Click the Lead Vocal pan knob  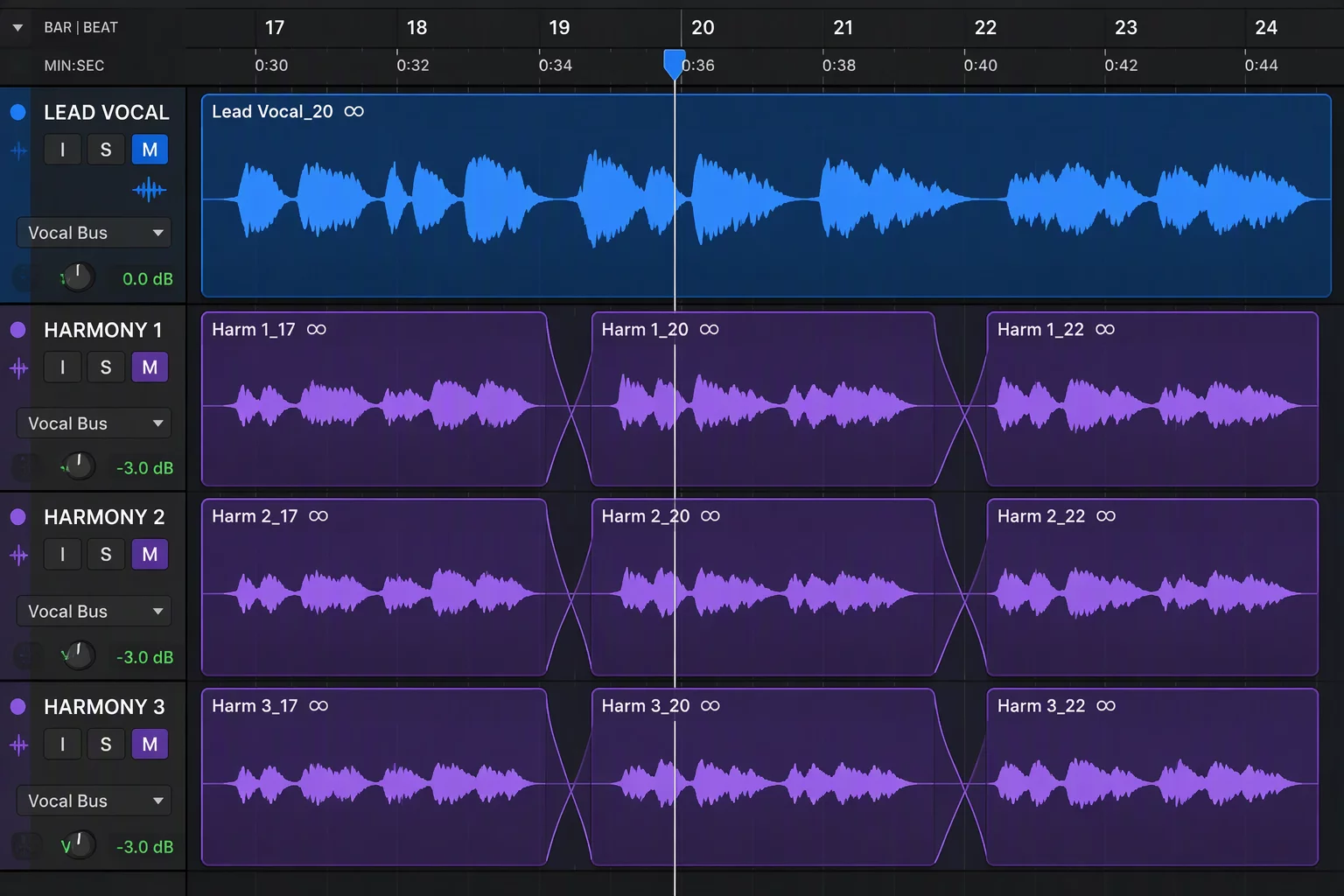click(x=78, y=276)
